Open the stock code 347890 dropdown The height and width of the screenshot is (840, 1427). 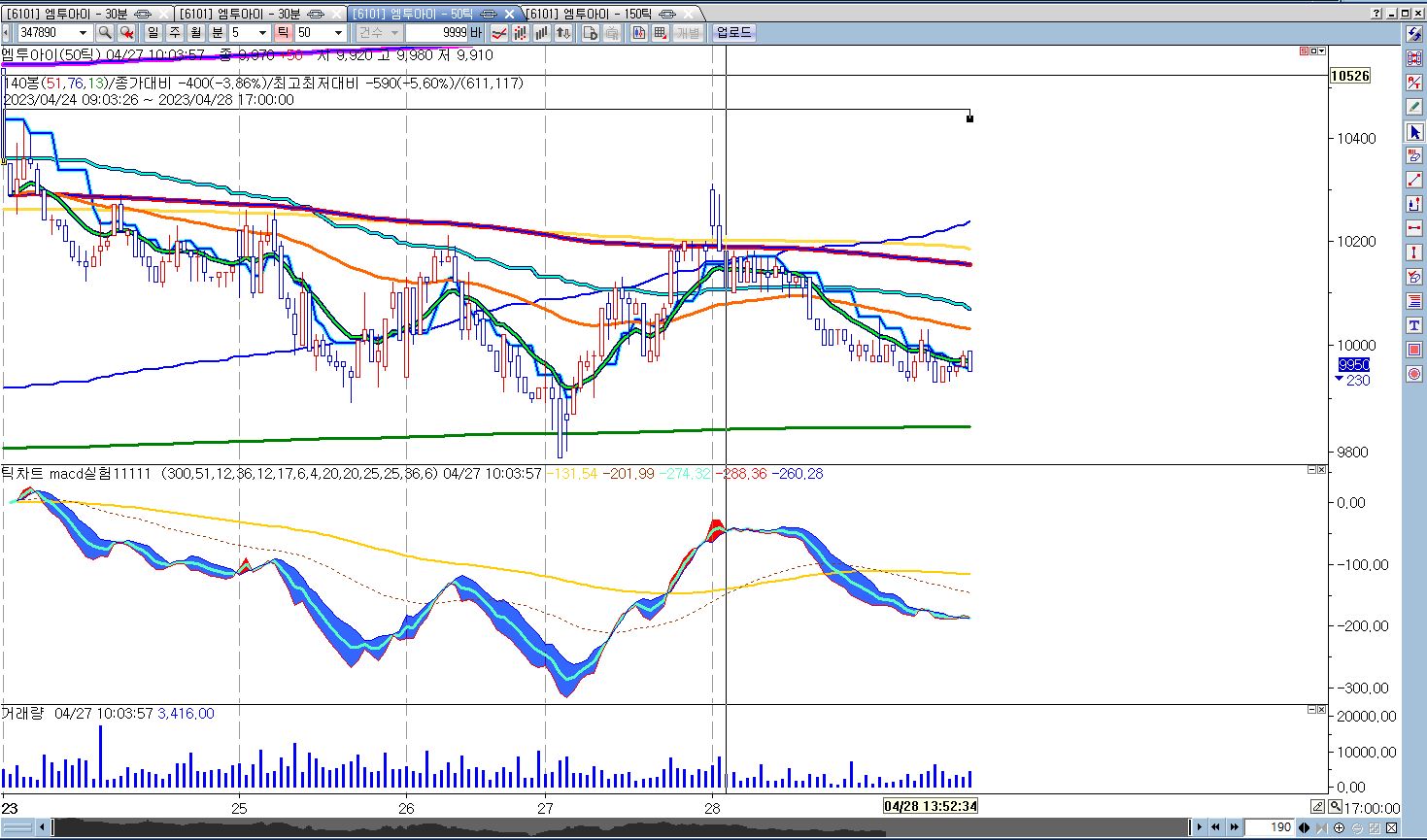[x=83, y=33]
